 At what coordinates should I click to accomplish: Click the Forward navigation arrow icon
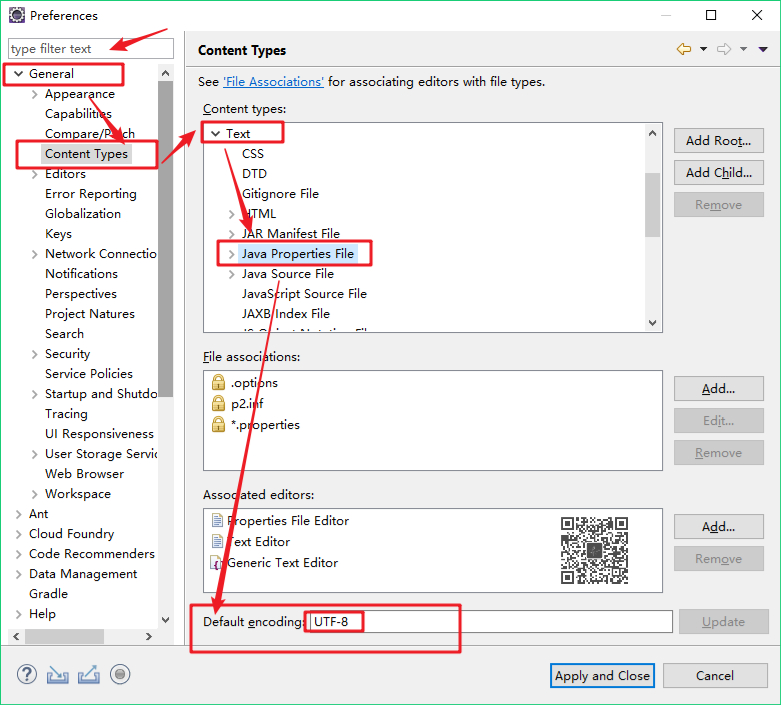point(724,49)
